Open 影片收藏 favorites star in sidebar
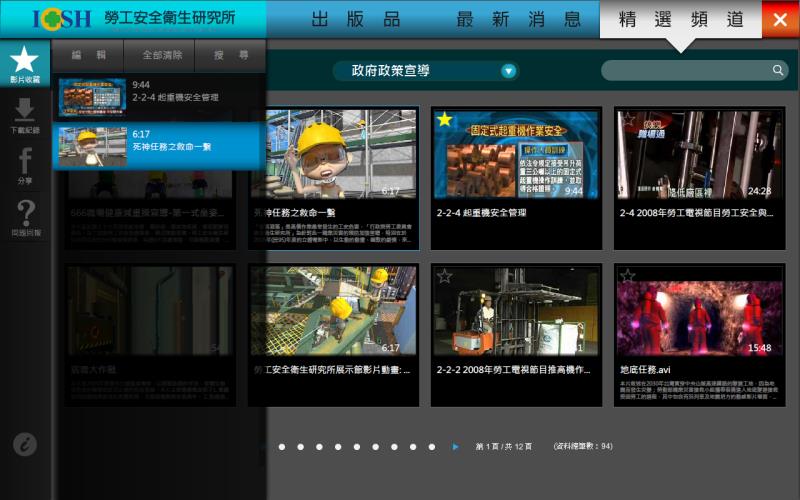800x500 pixels. tap(25, 64)
